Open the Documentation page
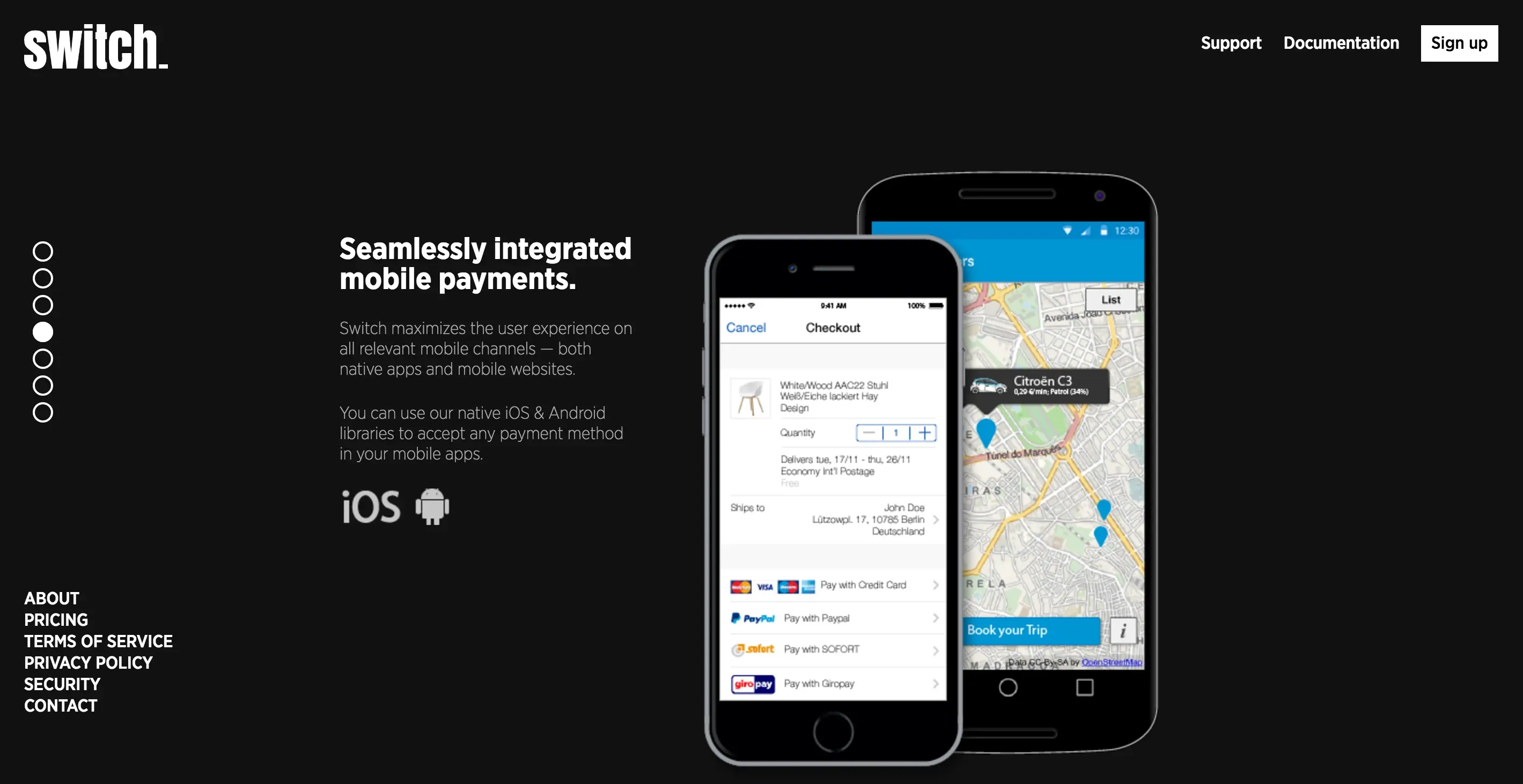Image resolution: width=1523 pixels, height=784 pixels. 1341,42
